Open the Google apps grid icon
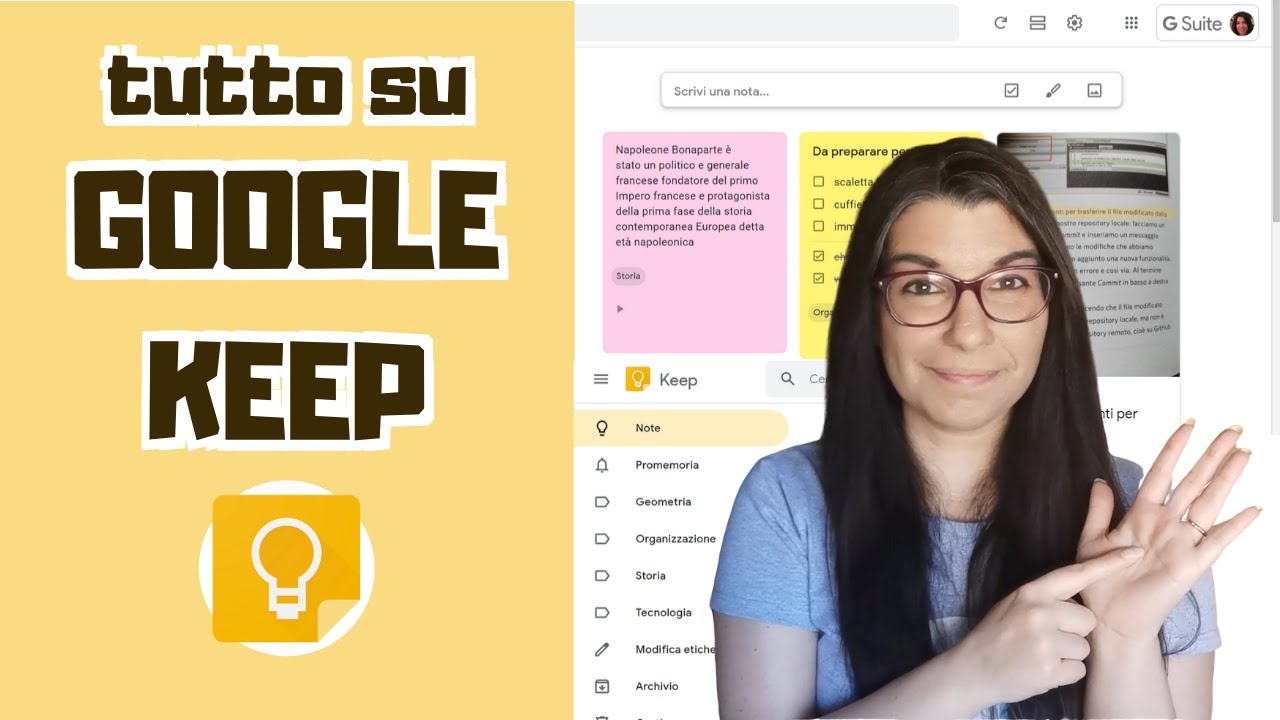 tap(1131, 23)
